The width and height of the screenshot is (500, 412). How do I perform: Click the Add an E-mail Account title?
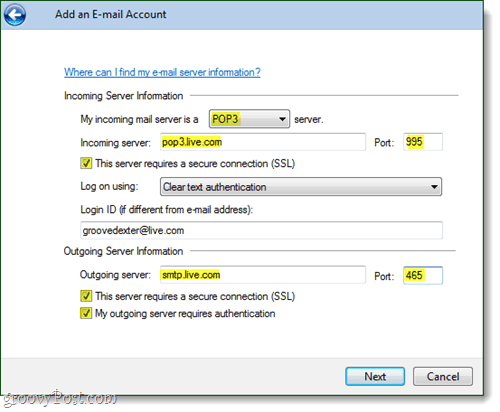[x=111, y=14]
